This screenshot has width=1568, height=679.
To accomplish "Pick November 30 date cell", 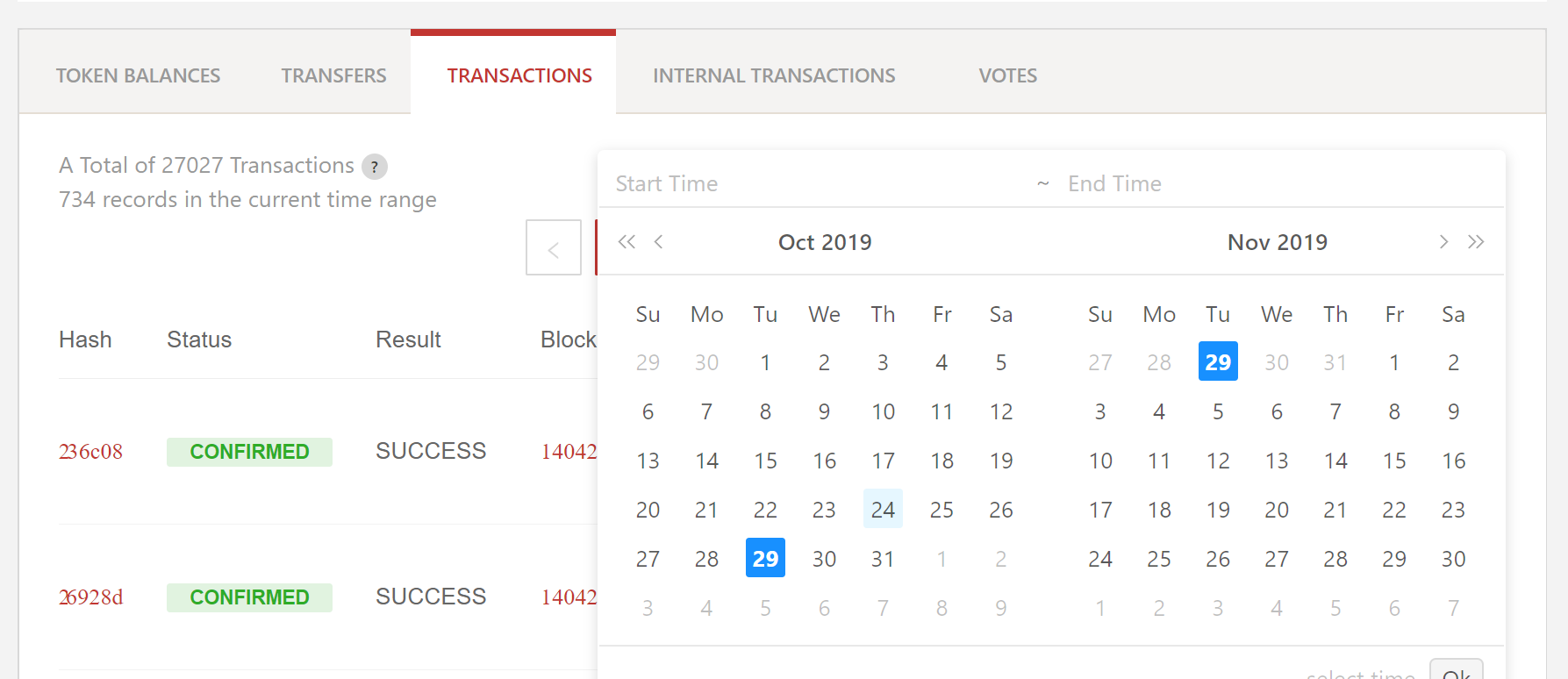I will pos(1453,559).
